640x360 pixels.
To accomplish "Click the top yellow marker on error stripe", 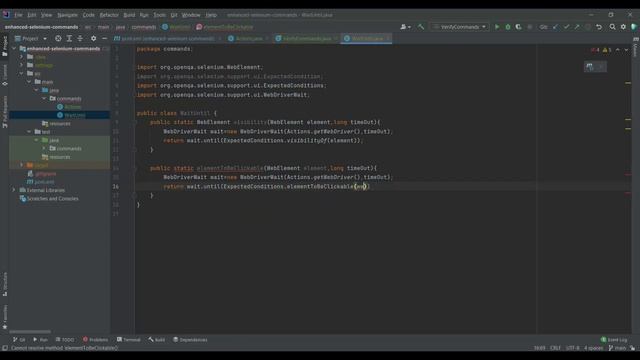I will click(x=628, y=83).
